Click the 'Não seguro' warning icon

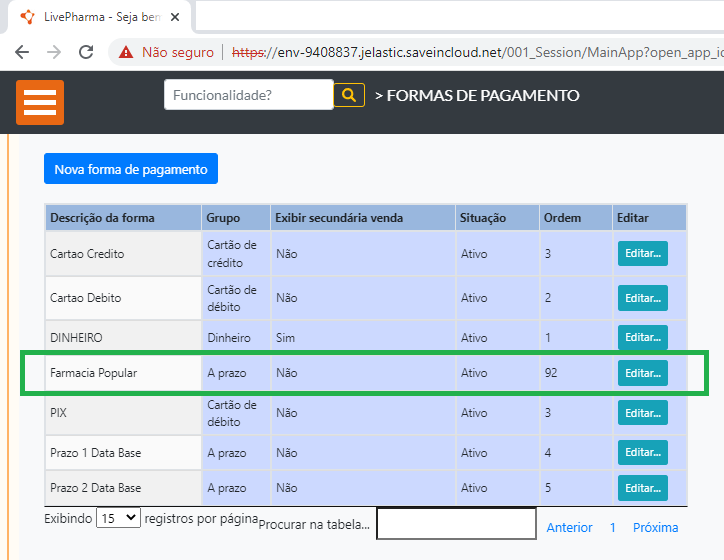tap(126, 52)
